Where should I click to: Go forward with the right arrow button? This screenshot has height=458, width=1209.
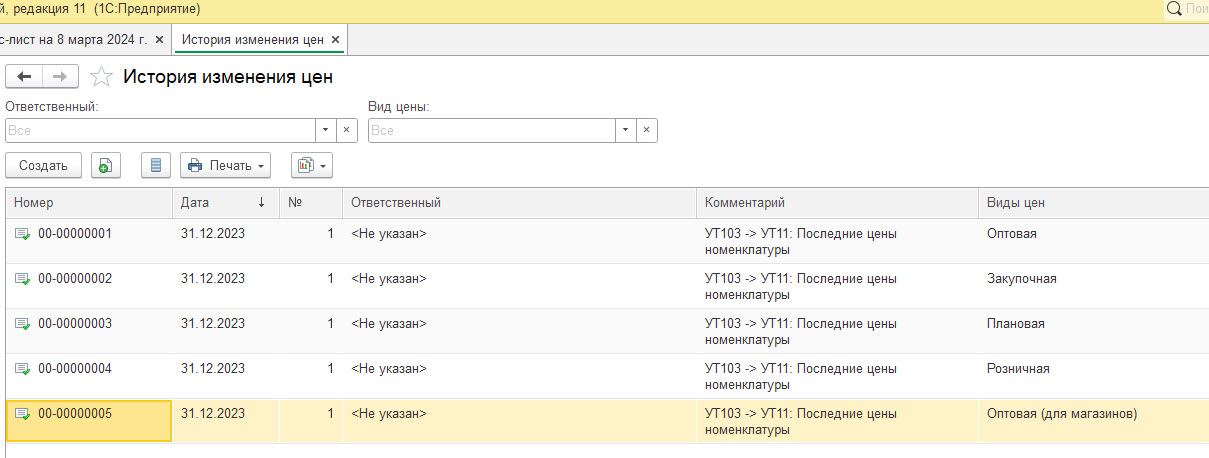(60, 77)
